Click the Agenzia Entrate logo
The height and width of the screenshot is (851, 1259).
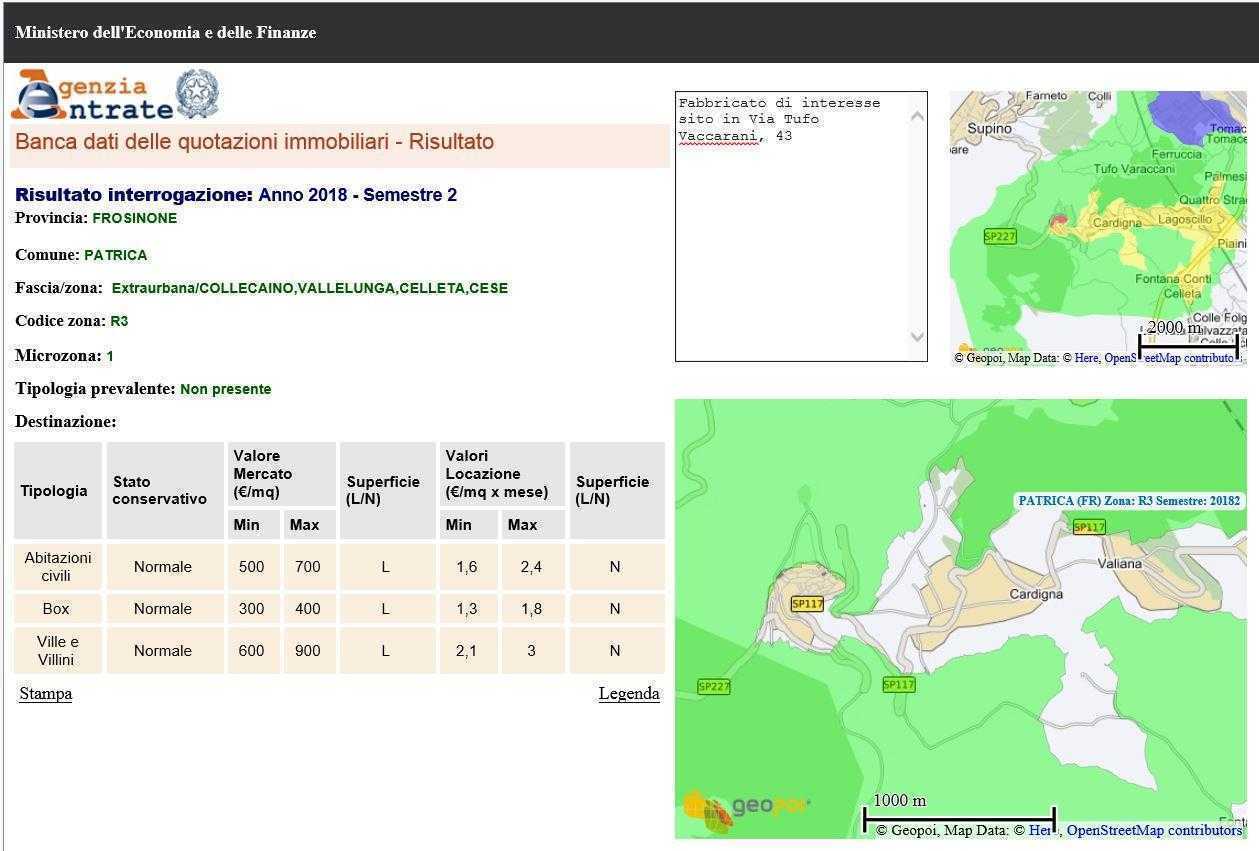(x=92, y=96)
